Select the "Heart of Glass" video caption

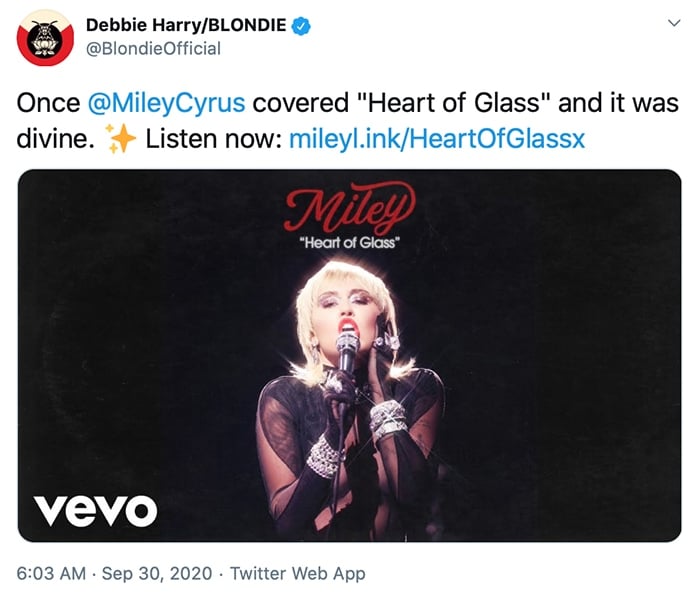point(350,242)
